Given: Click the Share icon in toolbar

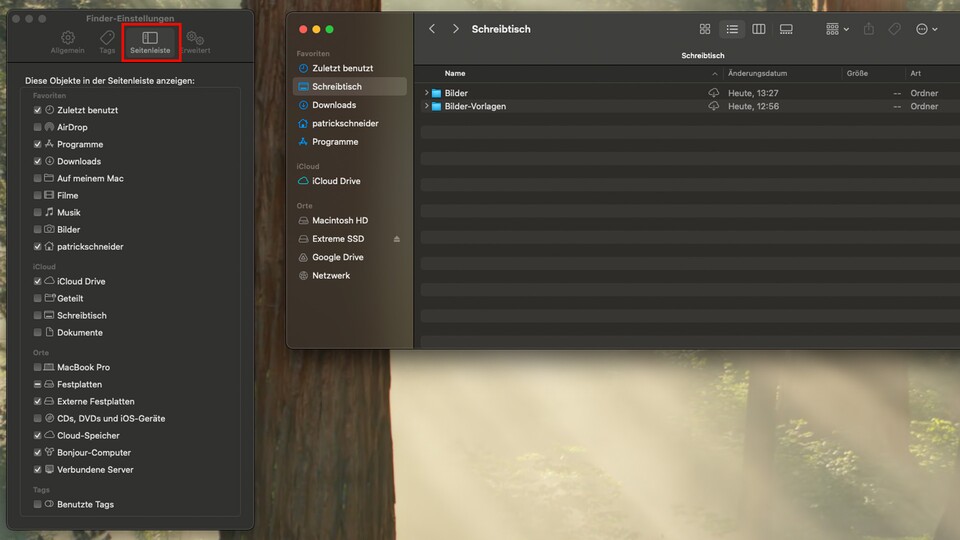Looking at the screenshot, I should 869,30.
